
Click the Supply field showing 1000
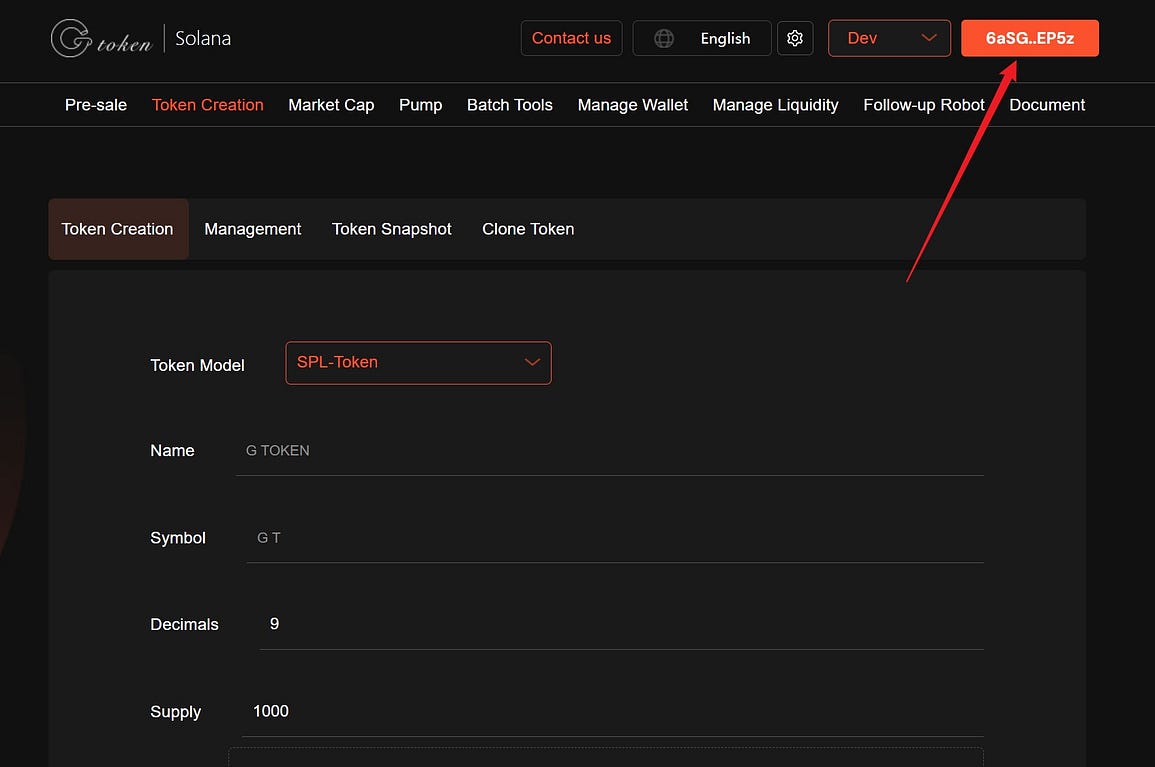(613, 711)
